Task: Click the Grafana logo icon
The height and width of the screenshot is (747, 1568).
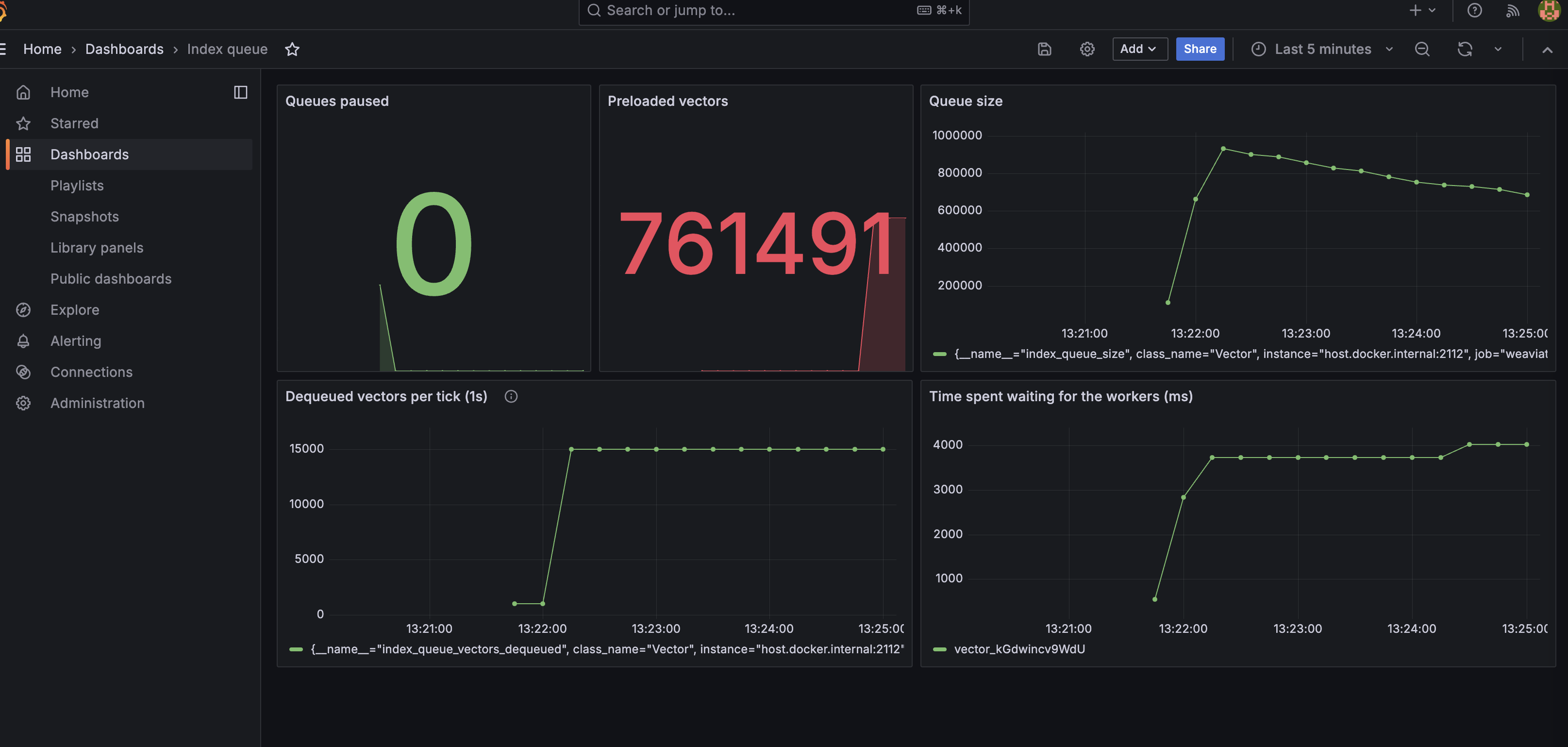Action: pos(2,11)
